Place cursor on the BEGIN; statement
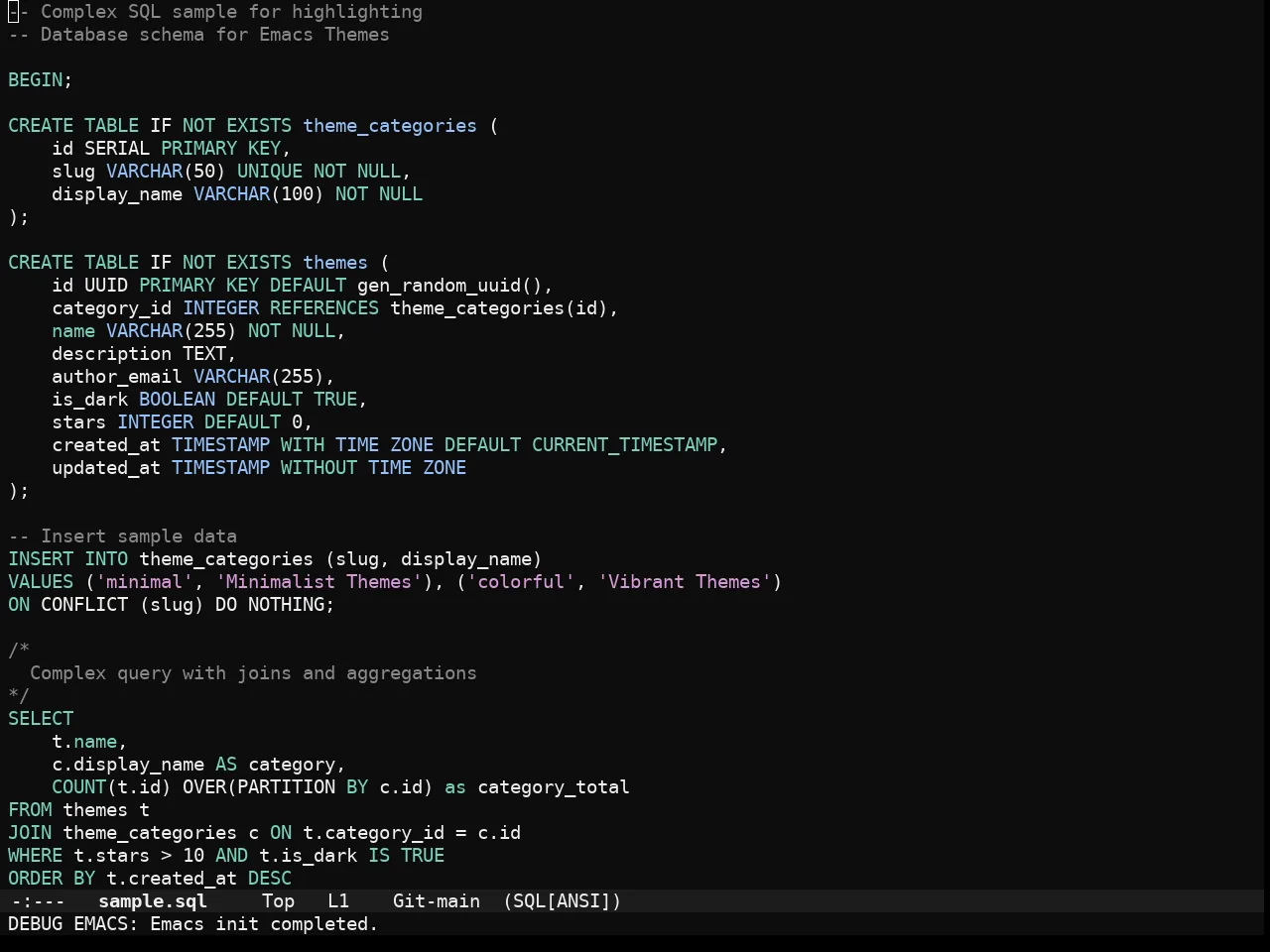The width and height of the screenshot is (1270, 952). click(x=41, y=80)
